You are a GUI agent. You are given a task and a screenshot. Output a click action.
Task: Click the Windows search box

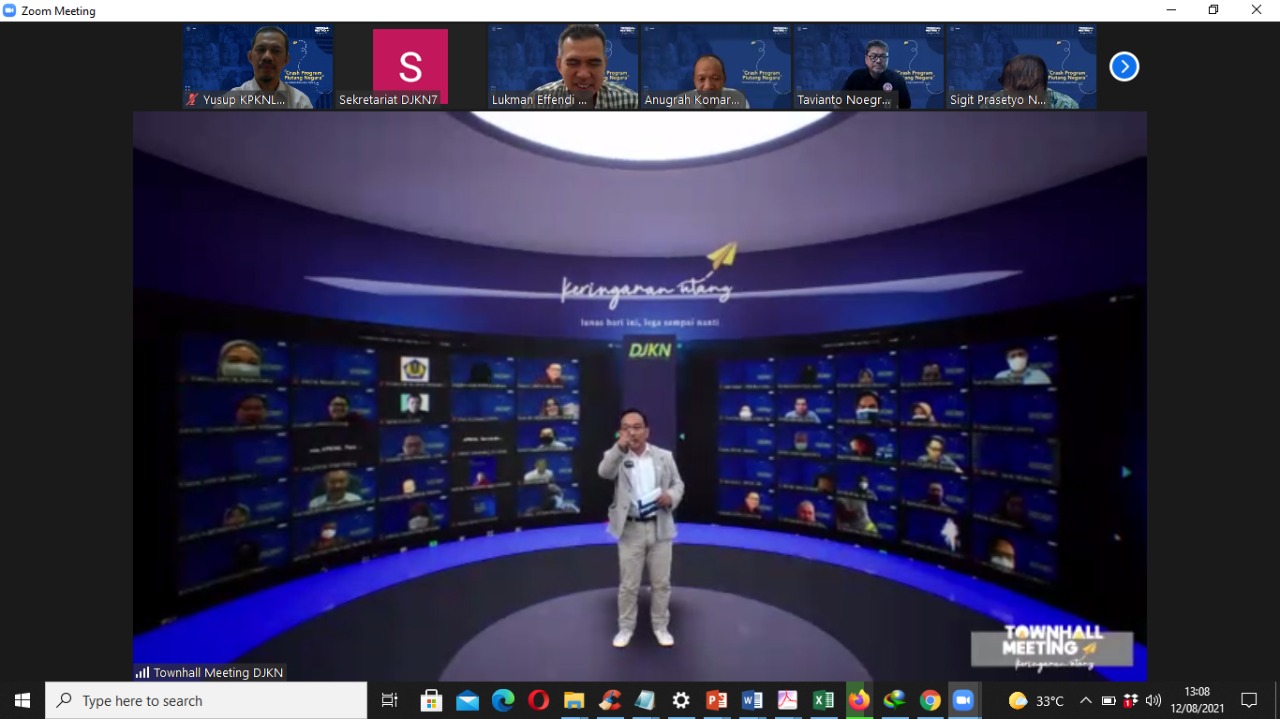(x=206, y=700)
